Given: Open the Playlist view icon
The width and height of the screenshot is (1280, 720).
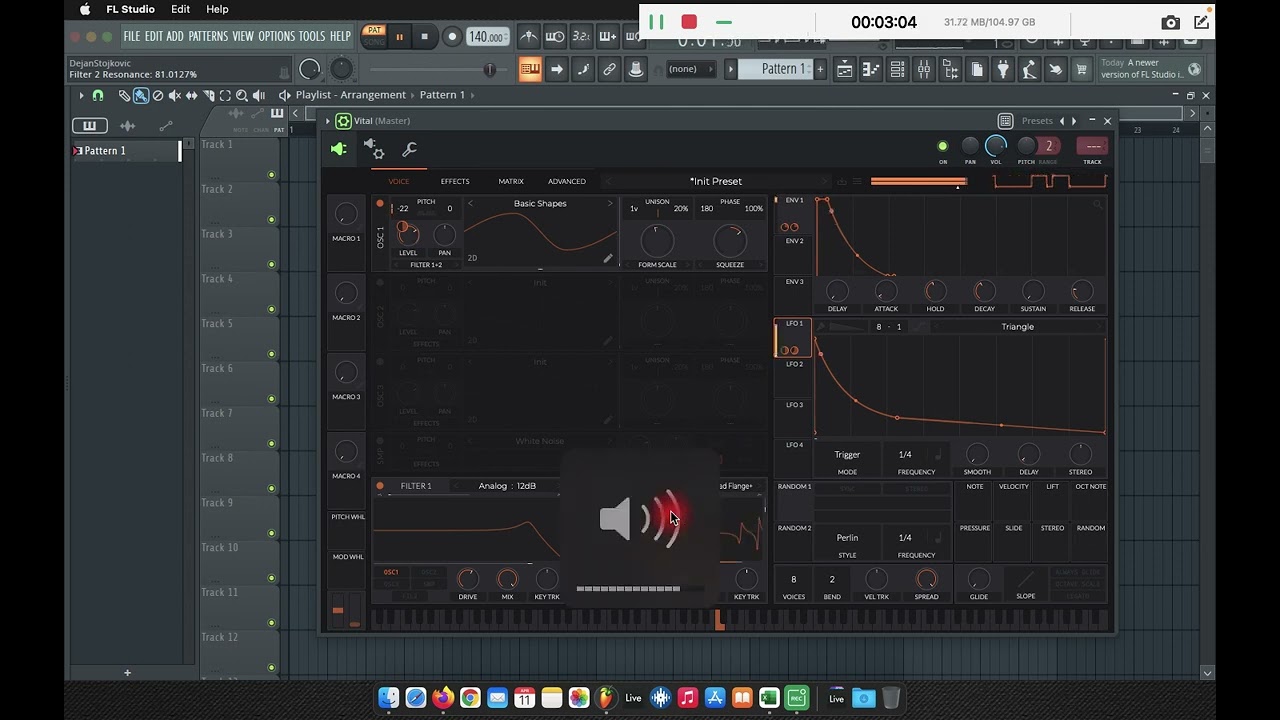Looking at the screenshot, I should tap(845, 69).
